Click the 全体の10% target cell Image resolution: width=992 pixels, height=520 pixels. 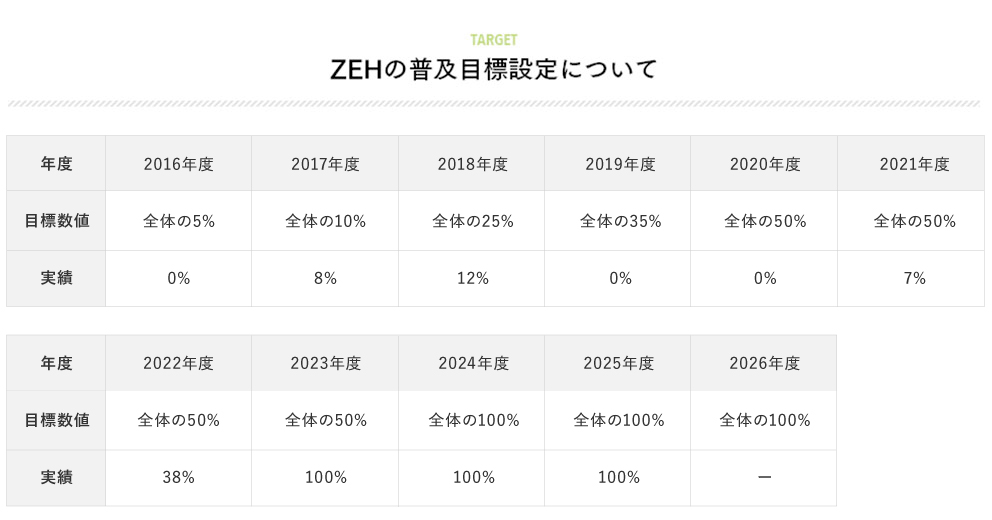click(325, 221)
